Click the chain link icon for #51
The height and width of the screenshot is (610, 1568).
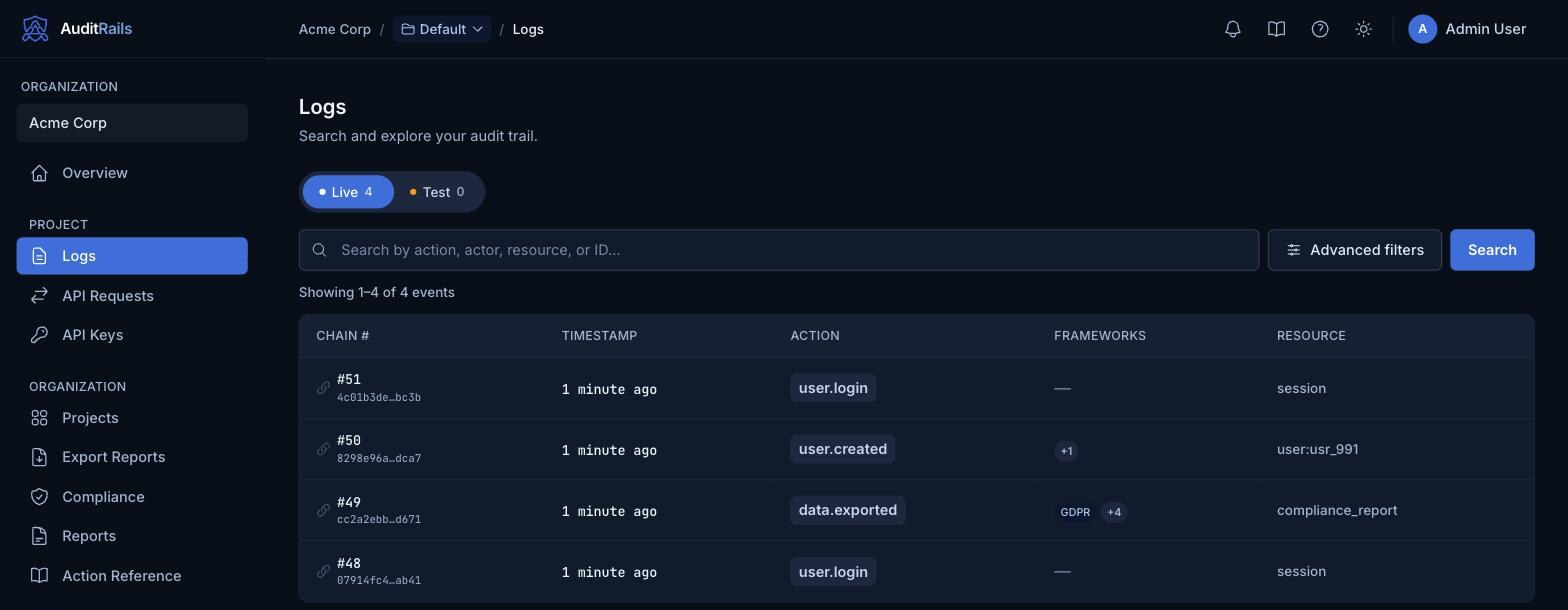(323, 388)
